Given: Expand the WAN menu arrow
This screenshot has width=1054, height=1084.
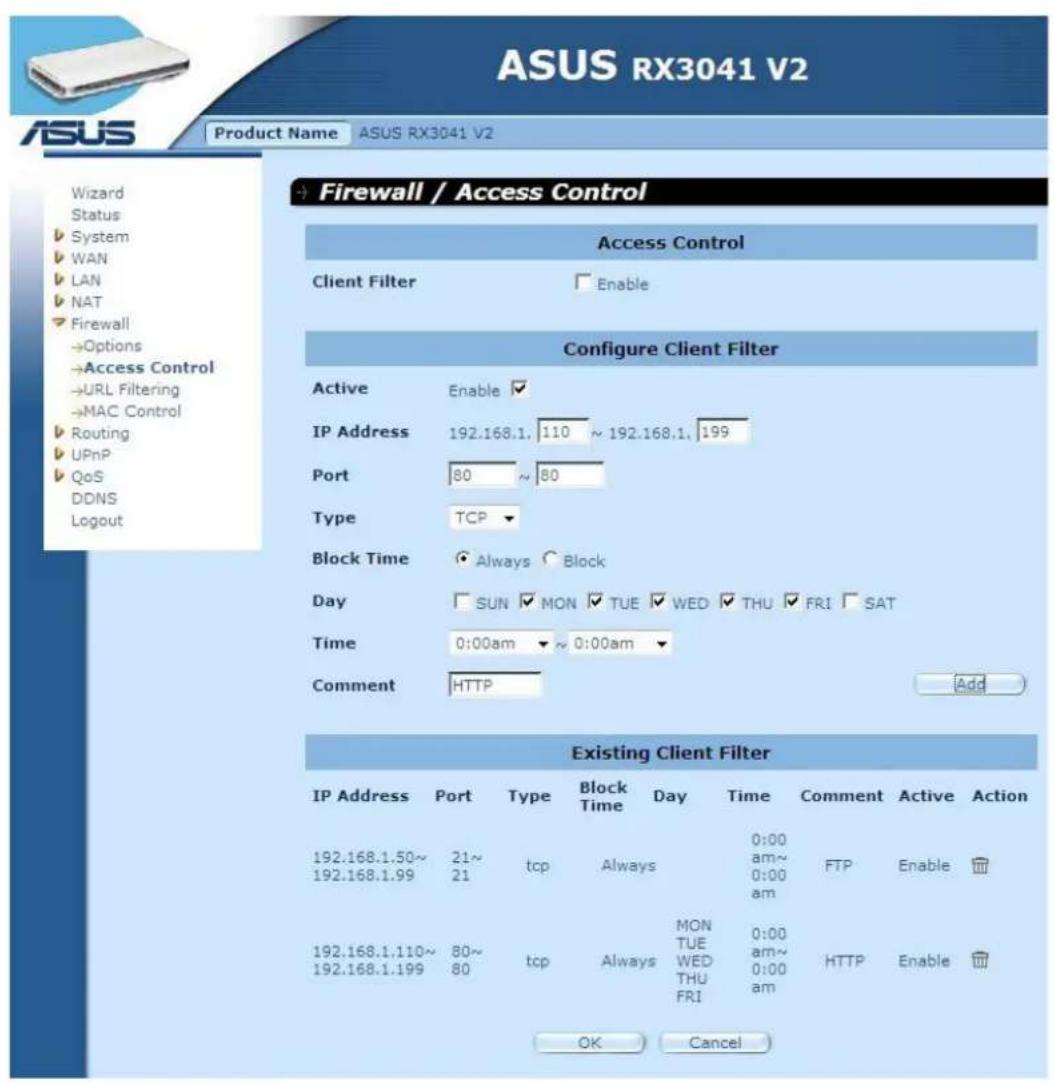Looking at the screenshot, I should pos(59,258).
